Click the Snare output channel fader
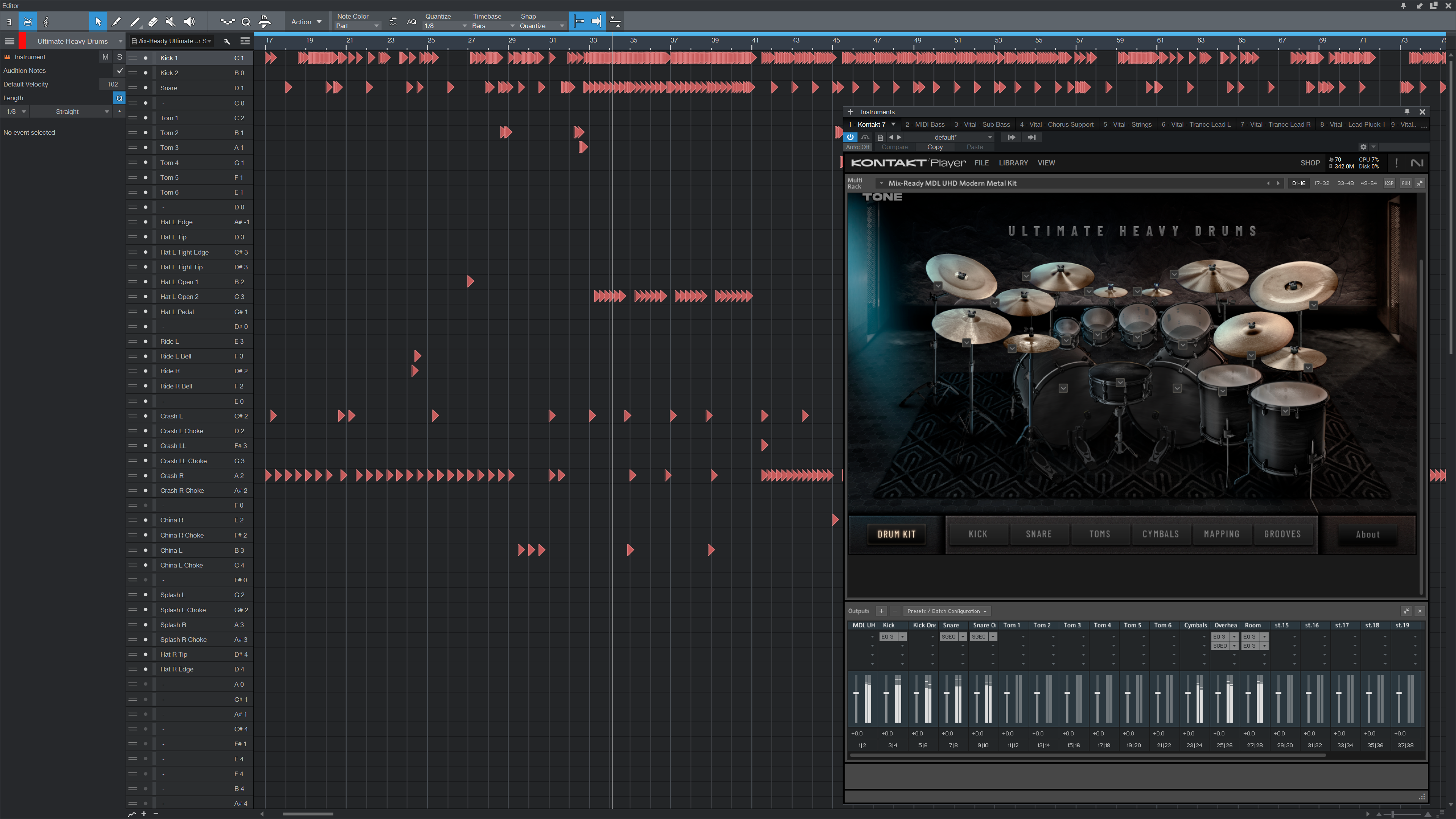This screenshot has width=1456, height=819. pos(947,693)
